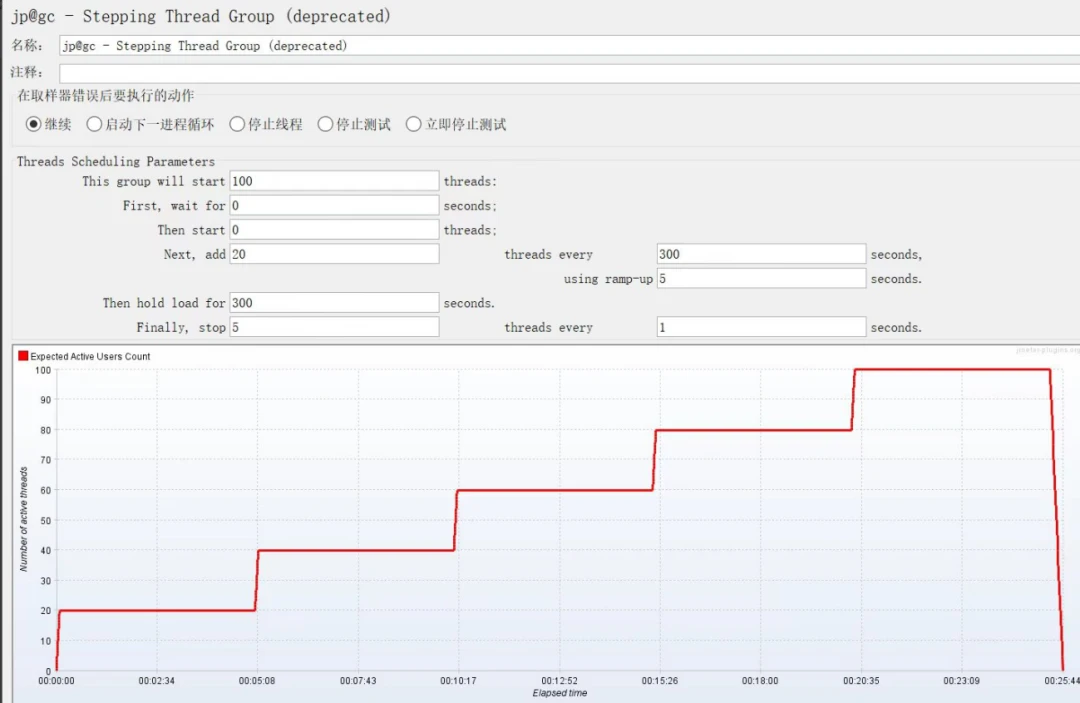The width and height of the screenshot is (1080, 703).
Task: Click the 00:12:52 elapsed time axis label
Action: click(x=559, y=680)
